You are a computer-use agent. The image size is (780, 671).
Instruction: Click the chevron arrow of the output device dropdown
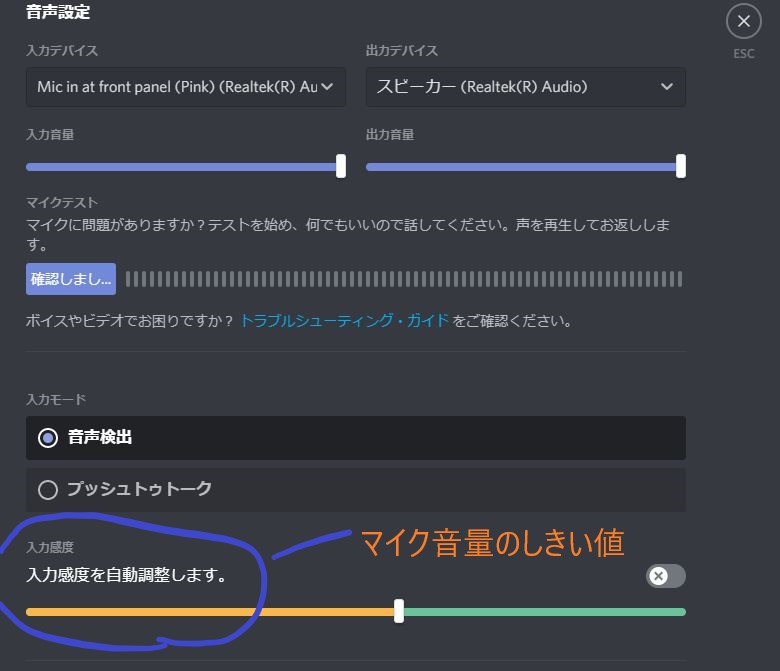(x=667, y=87)
